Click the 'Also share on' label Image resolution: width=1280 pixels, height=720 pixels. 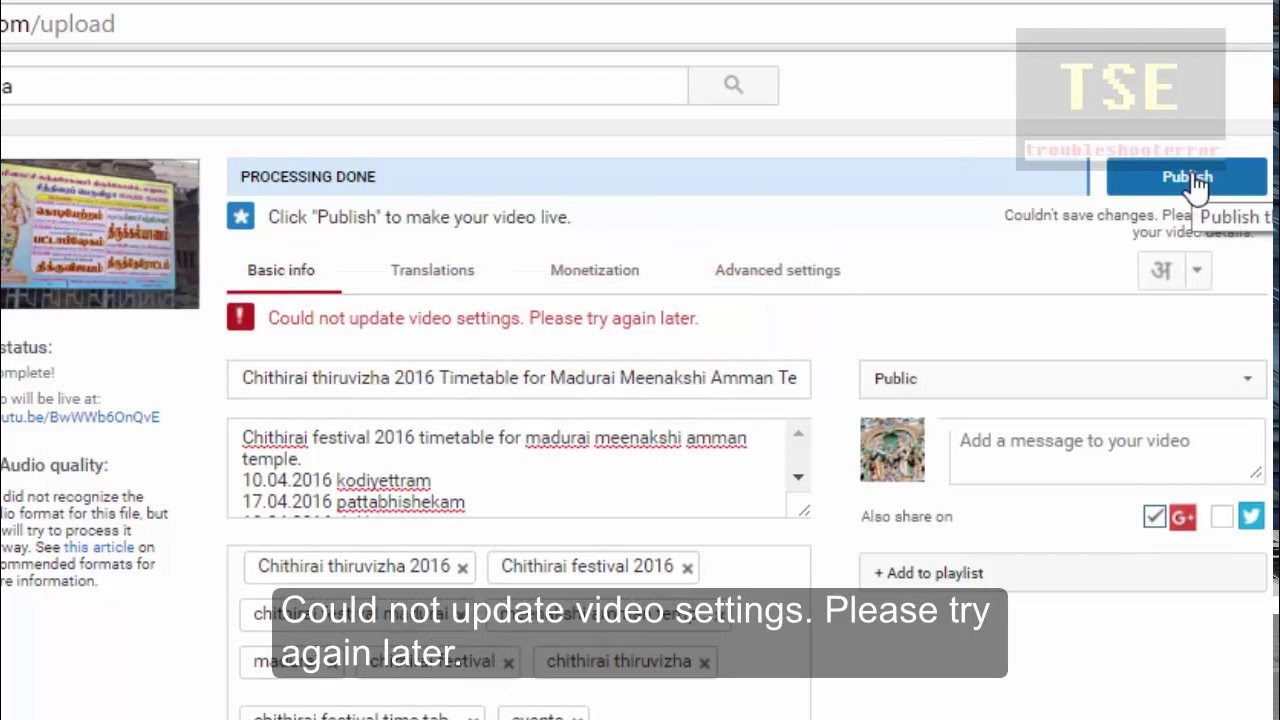point(907,517)
